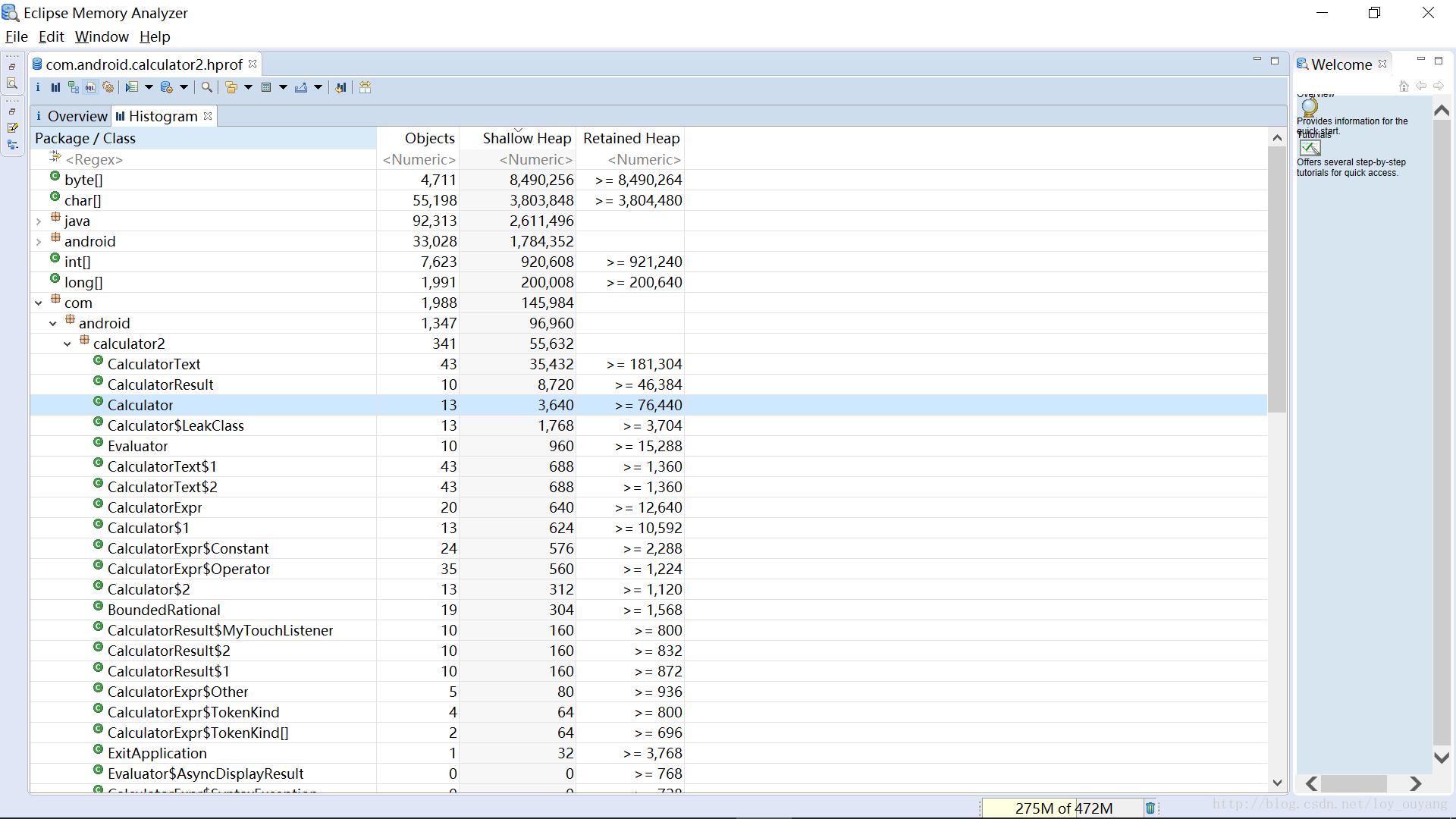This screenshot has height=819, width=1456.
Task: Click the Compare to another heap dump icon
Action: pos(340,88)
